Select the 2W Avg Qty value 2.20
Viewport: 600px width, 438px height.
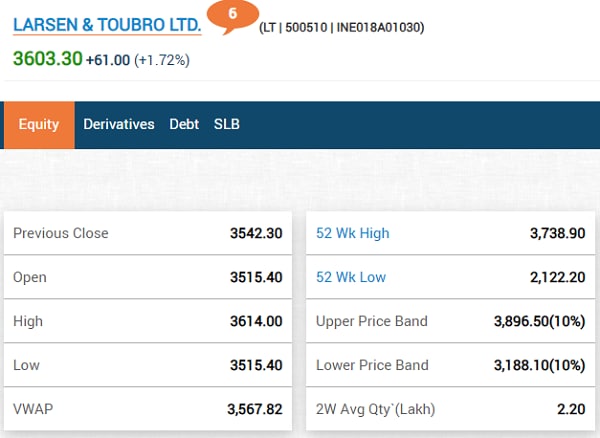(x=571, y=409)
